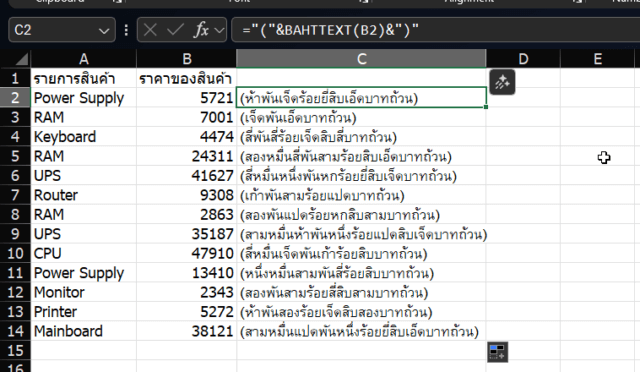Click the price cell 4474
640x372 pixels.
click(187, 136)
